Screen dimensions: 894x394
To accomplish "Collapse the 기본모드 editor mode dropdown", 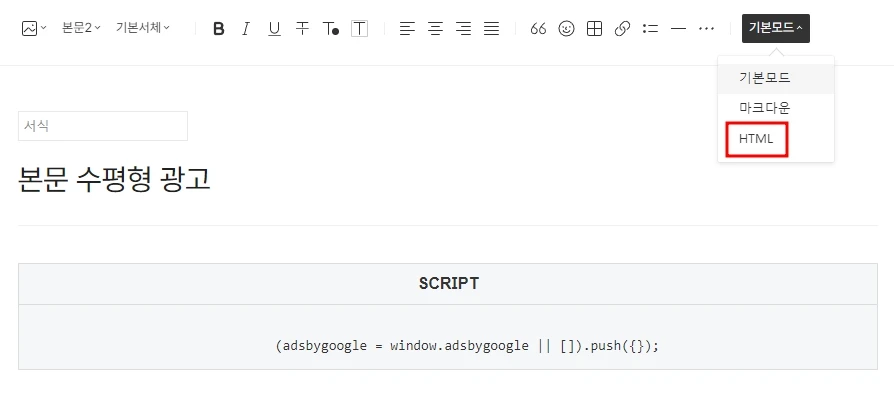I will coord(775,29).
